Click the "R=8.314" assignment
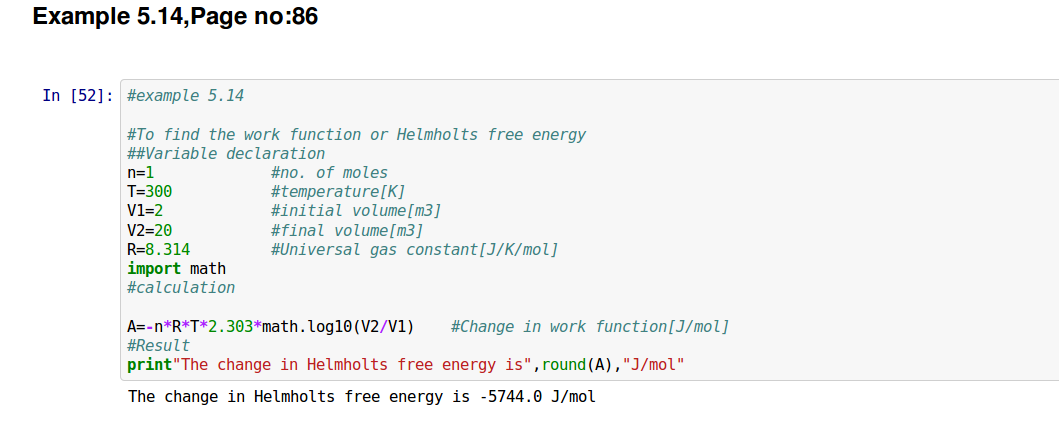The image size is (1059, 428). tap(159, 249)
